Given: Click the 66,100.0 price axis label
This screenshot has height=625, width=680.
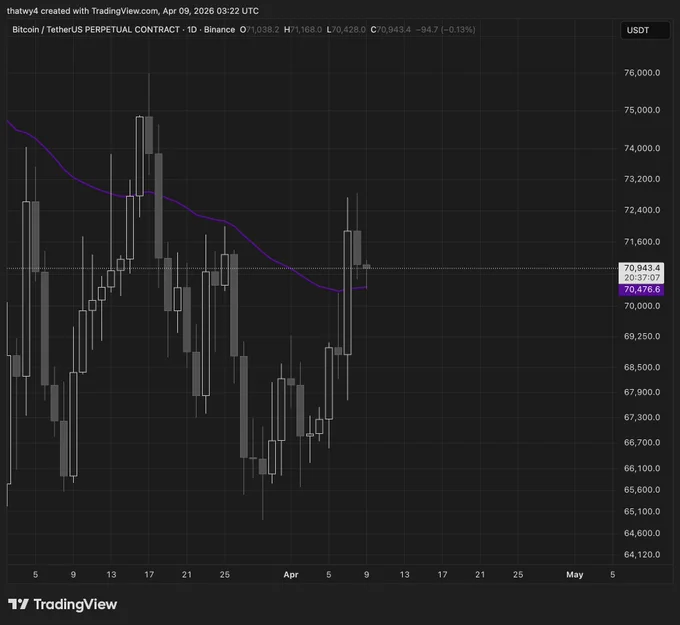Looking at the screenshot, I should click(x=642, y=468).
